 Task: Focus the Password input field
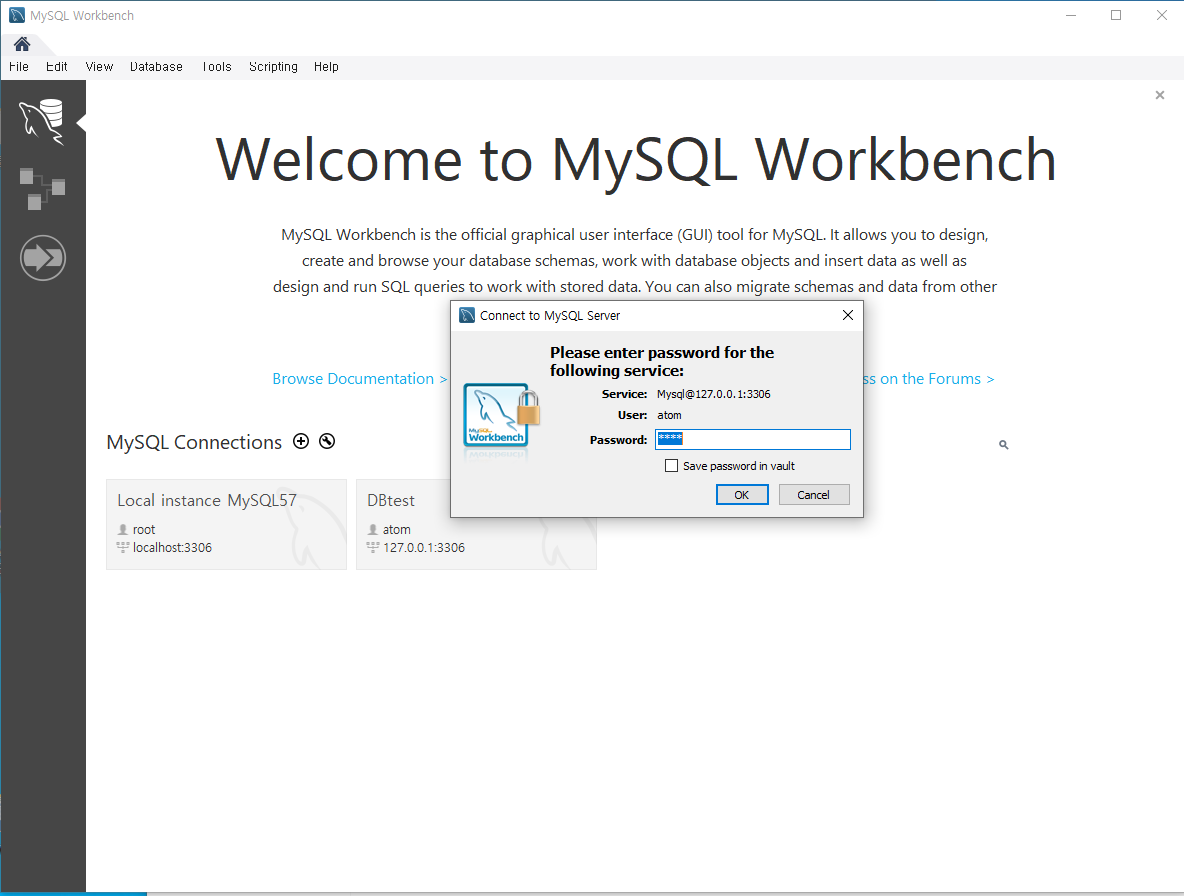point(753,439)
